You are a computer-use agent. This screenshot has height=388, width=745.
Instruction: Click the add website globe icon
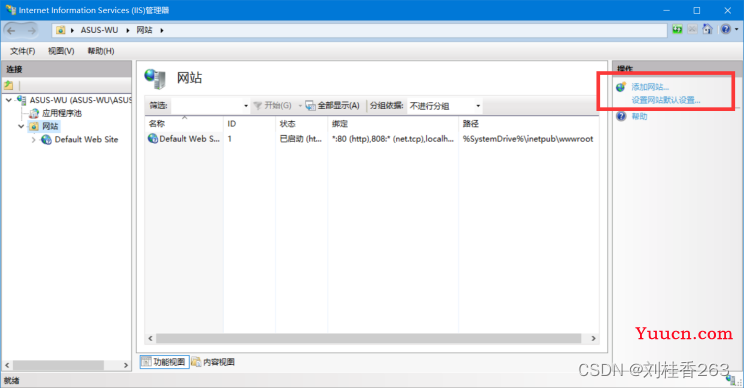(621, 87)
